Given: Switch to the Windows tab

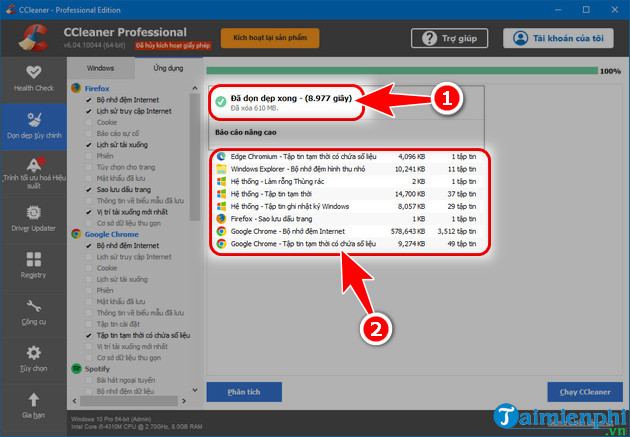Looking at the screenshot, I should (100, 68).
